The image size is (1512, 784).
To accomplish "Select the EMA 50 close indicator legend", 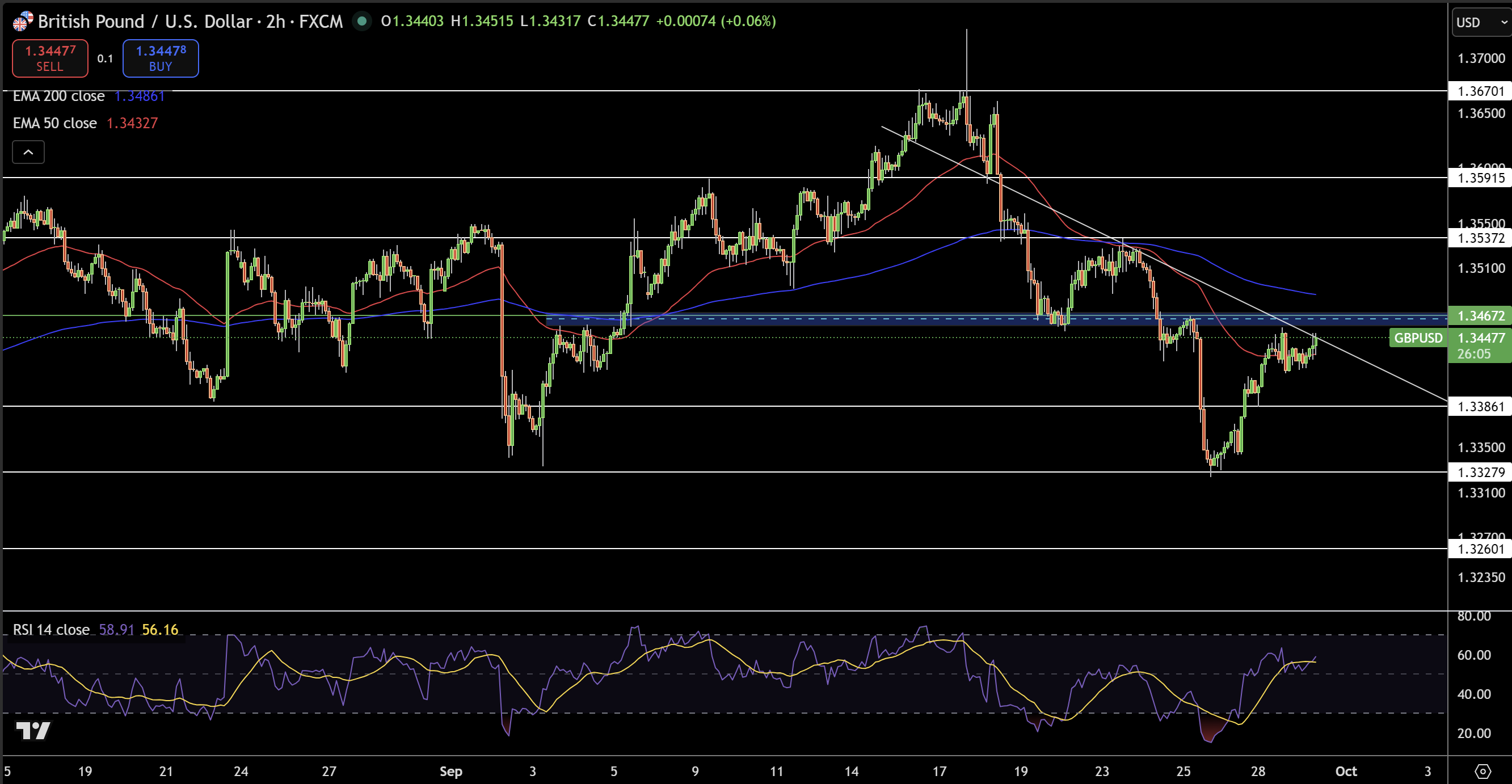I will click(x=55, y=123).
